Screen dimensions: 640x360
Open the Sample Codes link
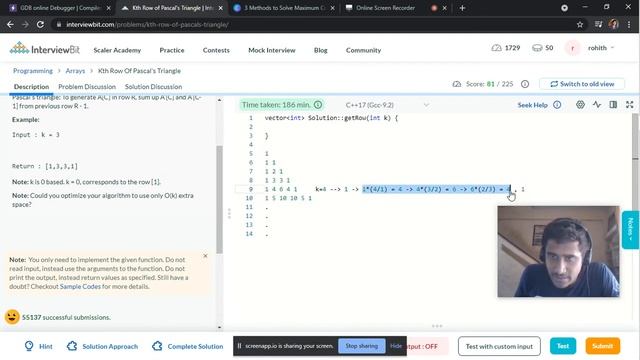point(80,287)
